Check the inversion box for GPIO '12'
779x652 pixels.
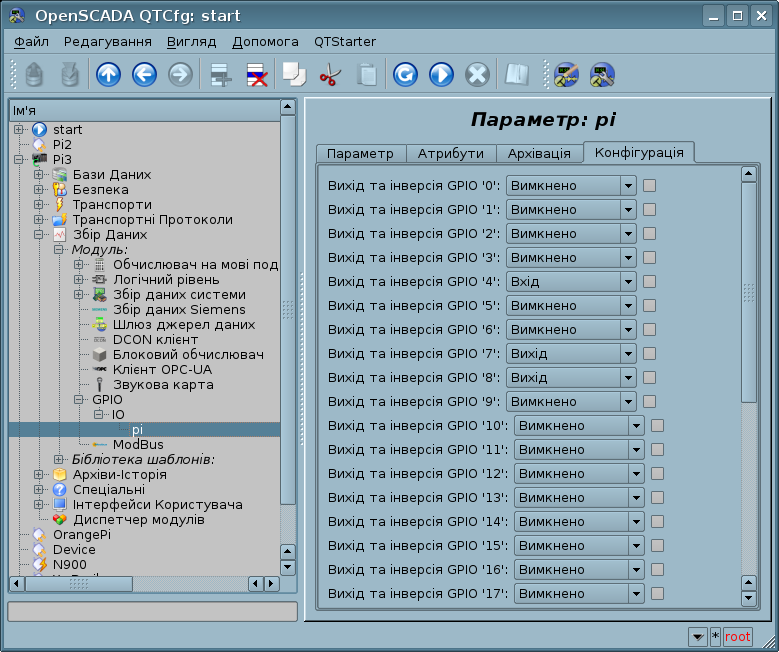click(x=657, y=473)
